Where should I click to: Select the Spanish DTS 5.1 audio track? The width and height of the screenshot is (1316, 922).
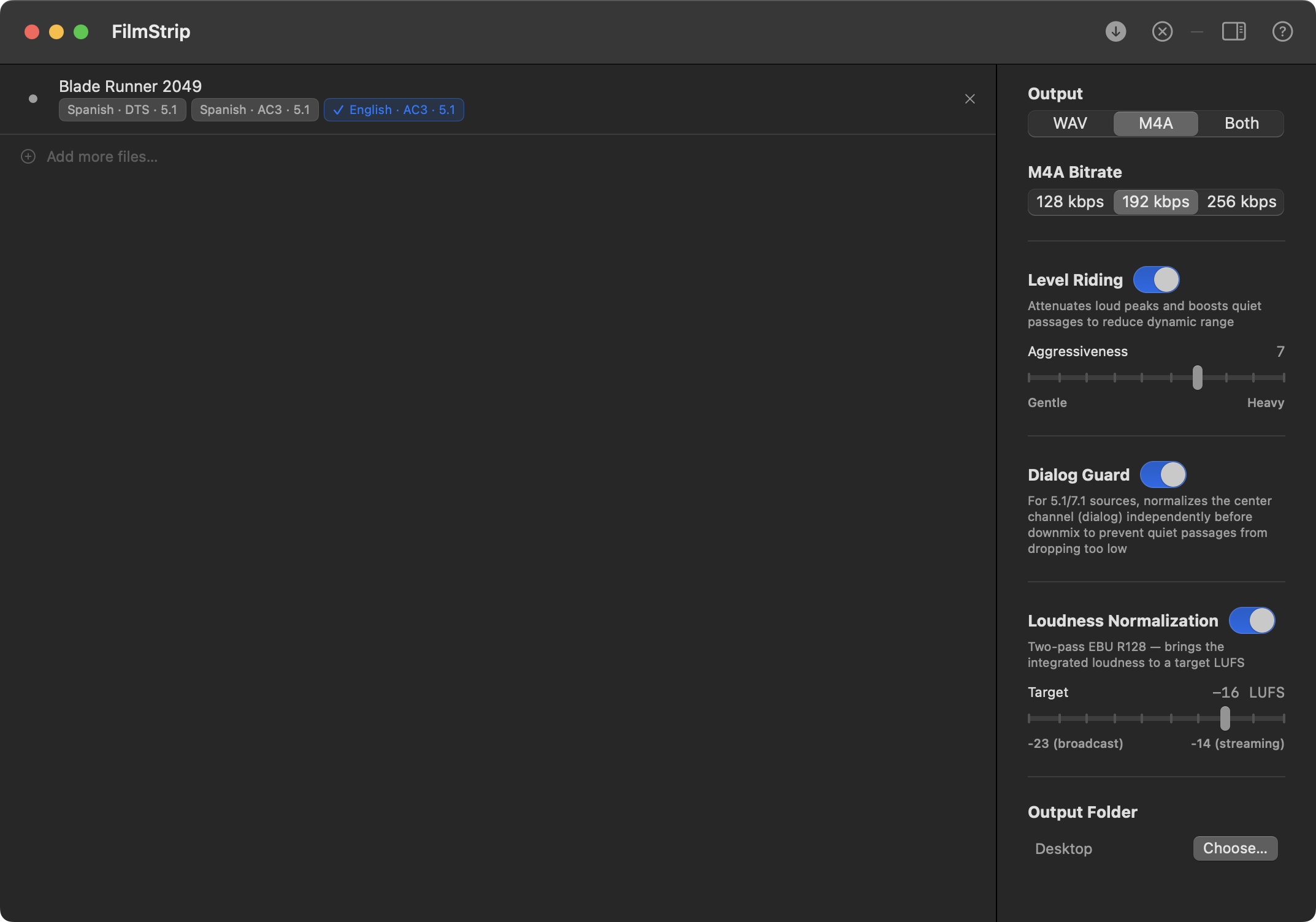coord(121,110)
